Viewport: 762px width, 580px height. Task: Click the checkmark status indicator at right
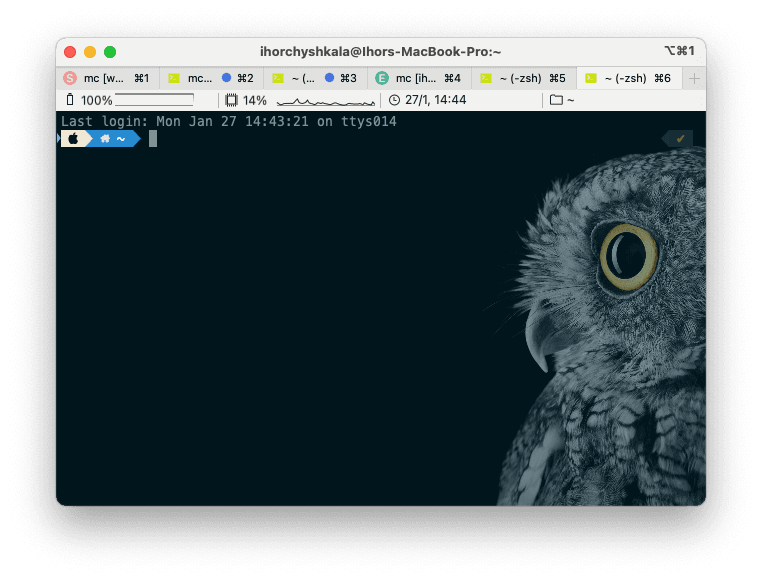[680, 139]
